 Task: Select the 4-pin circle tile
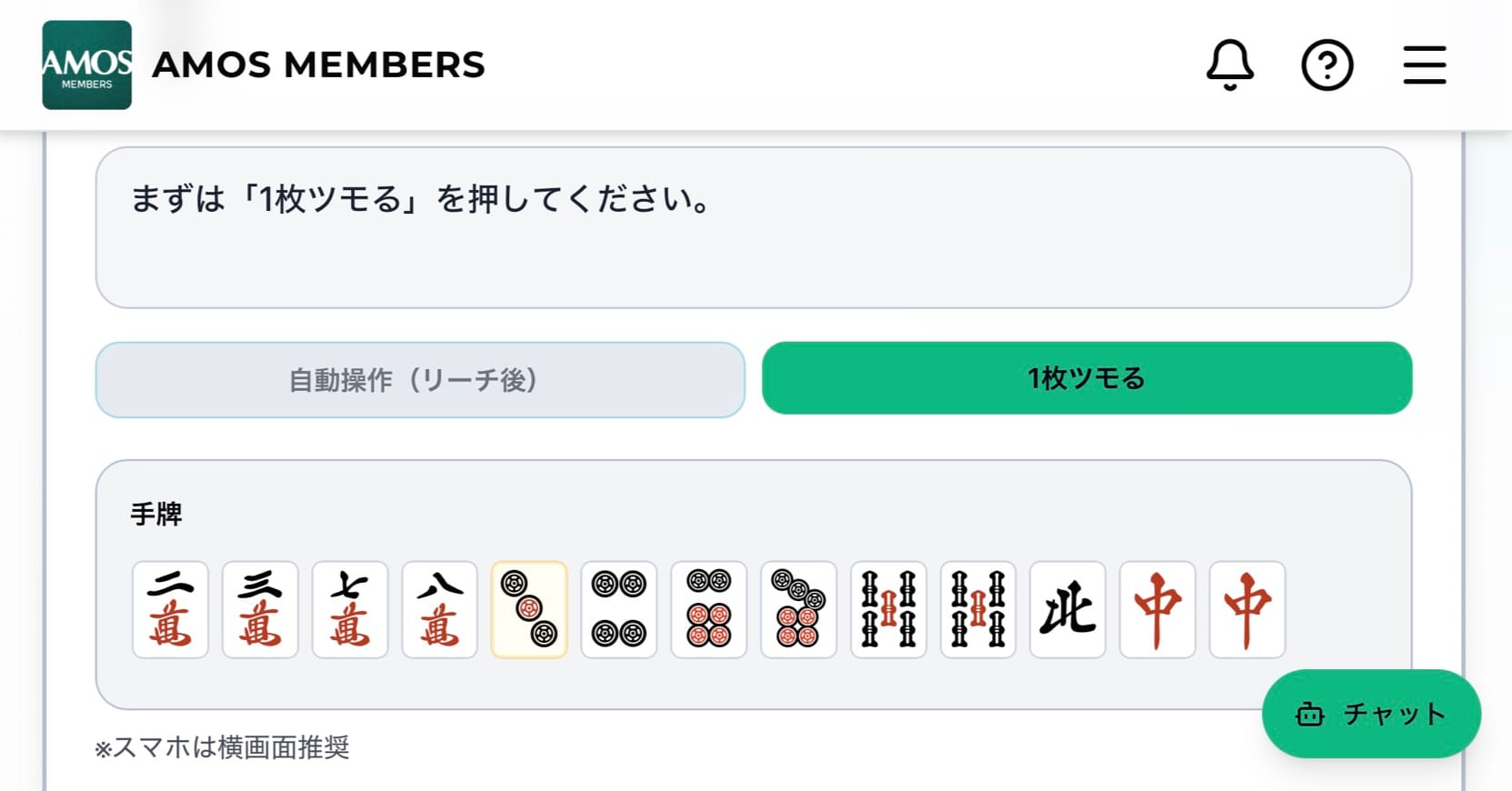[619, 609]
